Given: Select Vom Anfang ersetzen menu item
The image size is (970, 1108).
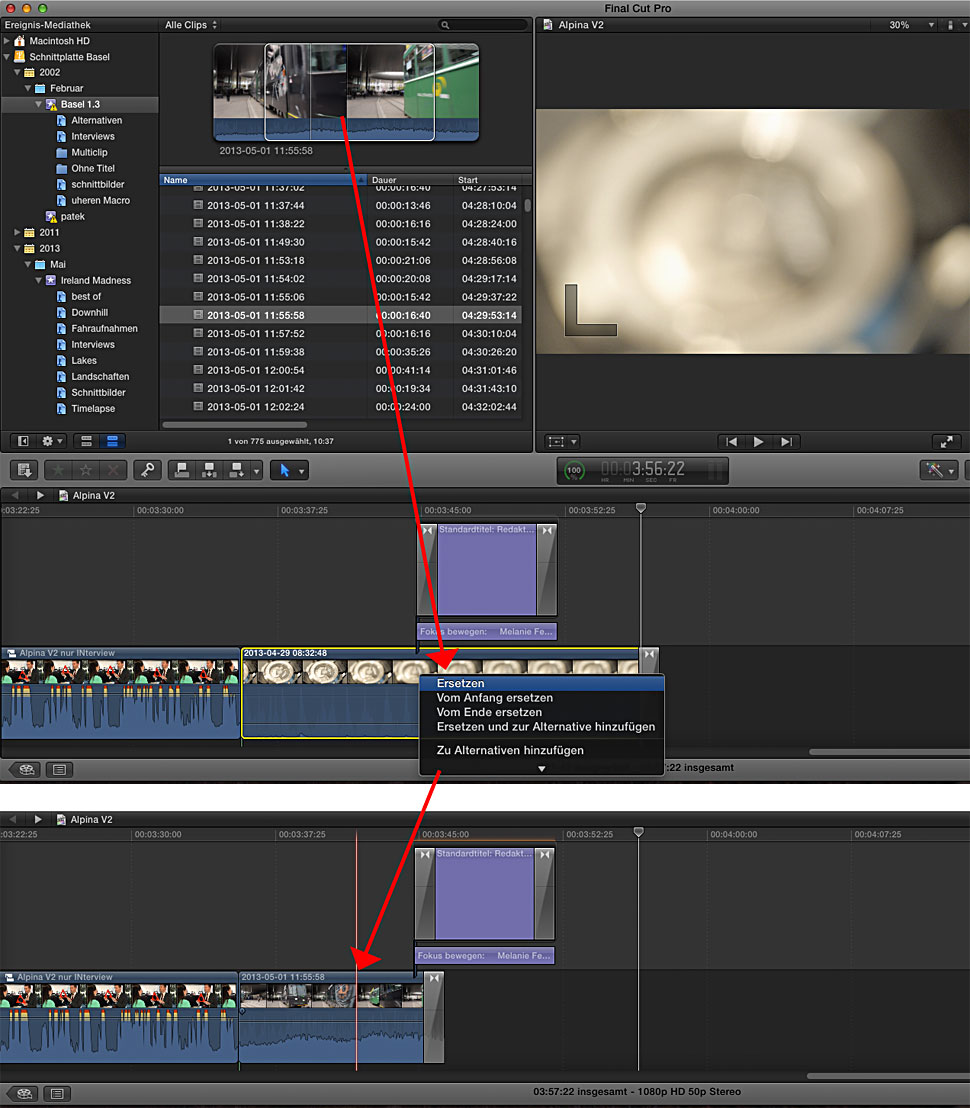Looking at the screenshot, I should pos(494,698).
